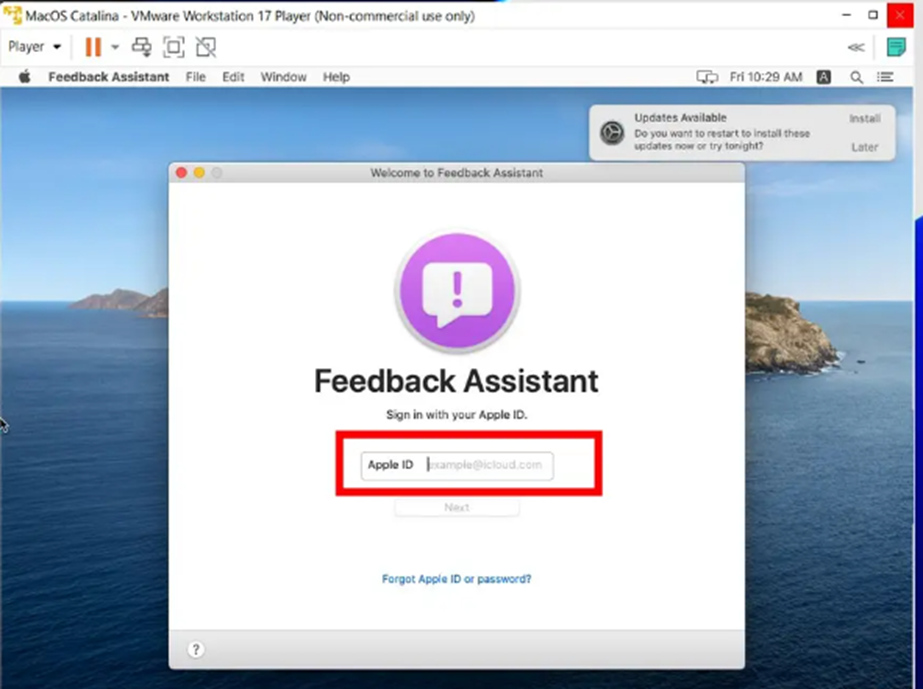Expand the power options dropdown arrow
Viewport: 923px width, 689px height.
pos(115,47)
